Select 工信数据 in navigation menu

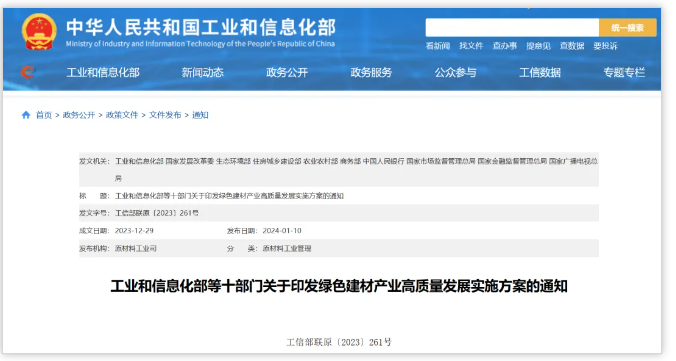(x=540, y=72)
